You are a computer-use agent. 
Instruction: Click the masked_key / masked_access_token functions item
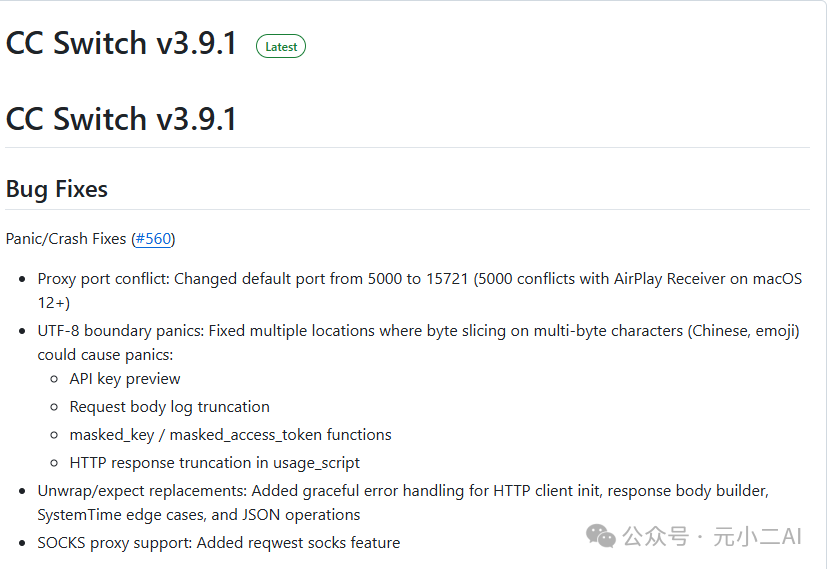coord(230,435)
